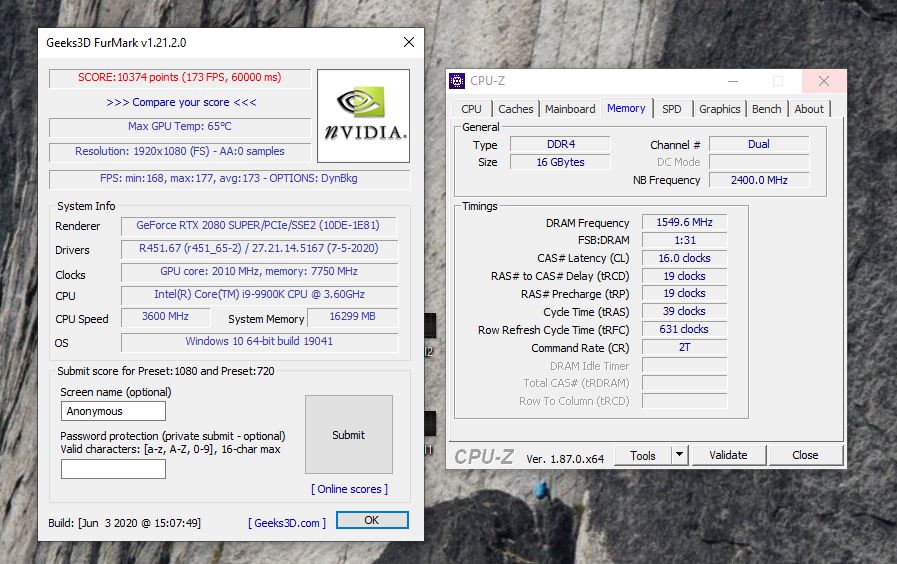Visit the Geeks3D.com link
897x564 pixels.
coord(287,523)
